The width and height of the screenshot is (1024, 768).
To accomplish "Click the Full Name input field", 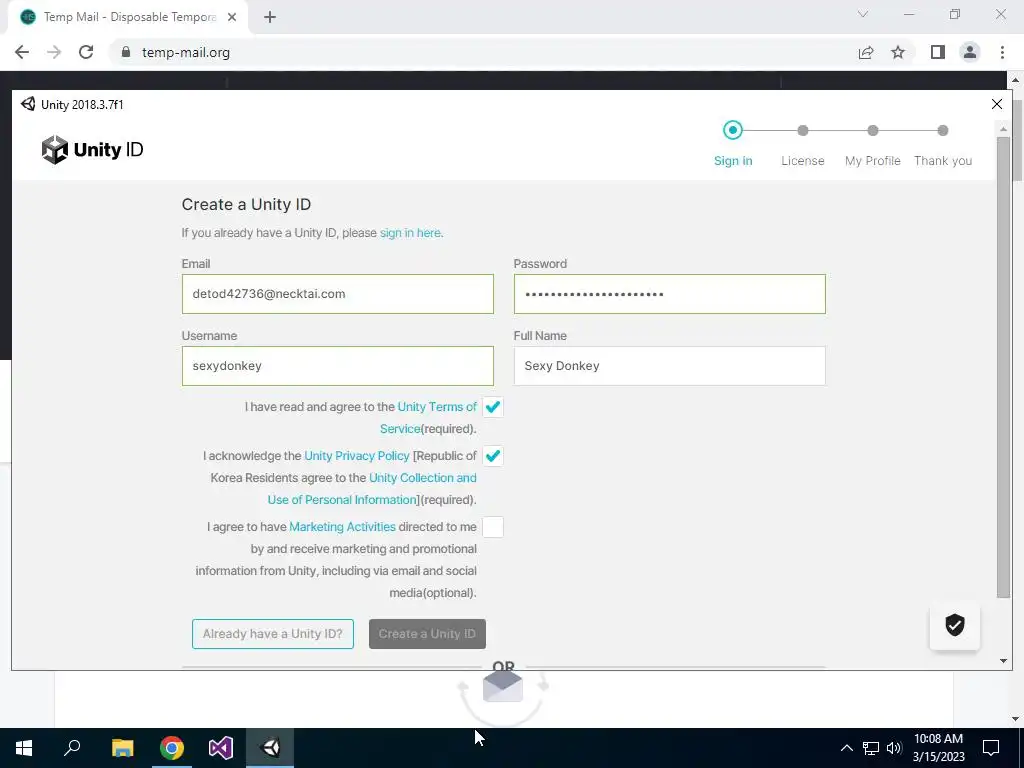I will tap(669, 366).
